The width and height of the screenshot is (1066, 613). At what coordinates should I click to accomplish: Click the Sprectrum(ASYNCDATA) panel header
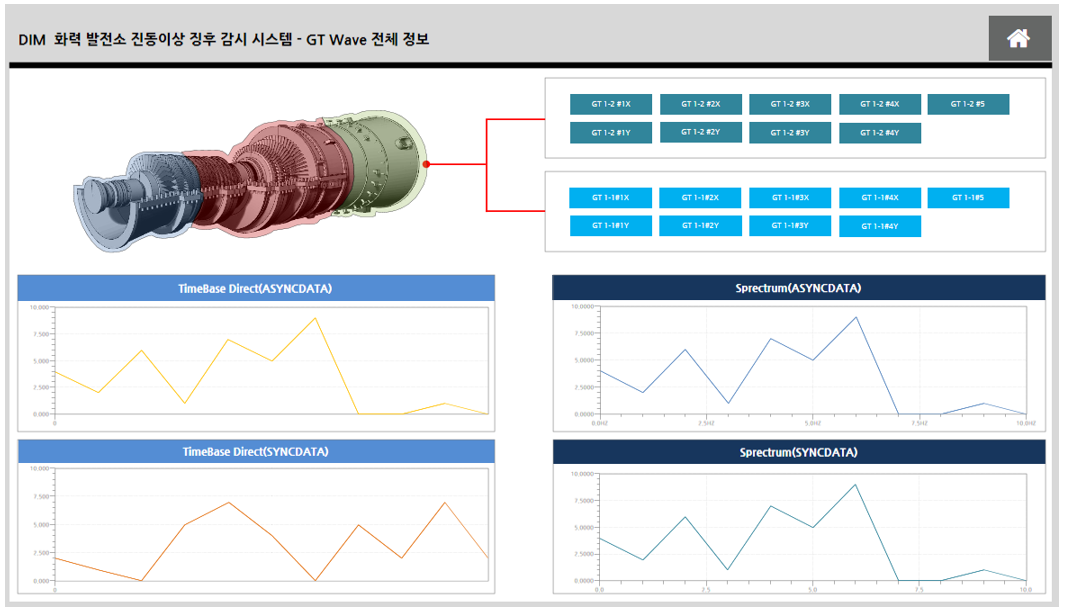click(798, 287)
